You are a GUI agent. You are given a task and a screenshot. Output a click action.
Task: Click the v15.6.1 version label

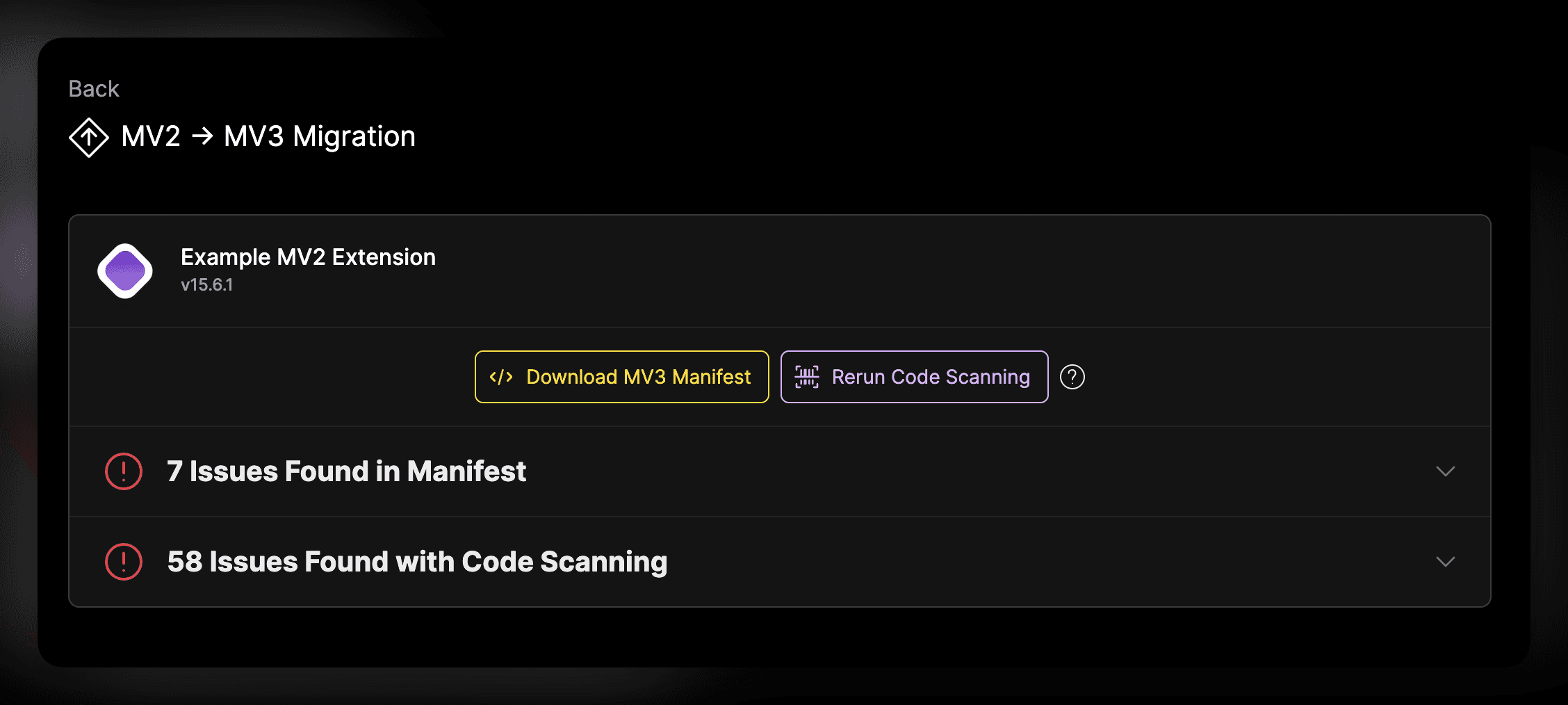206,285
